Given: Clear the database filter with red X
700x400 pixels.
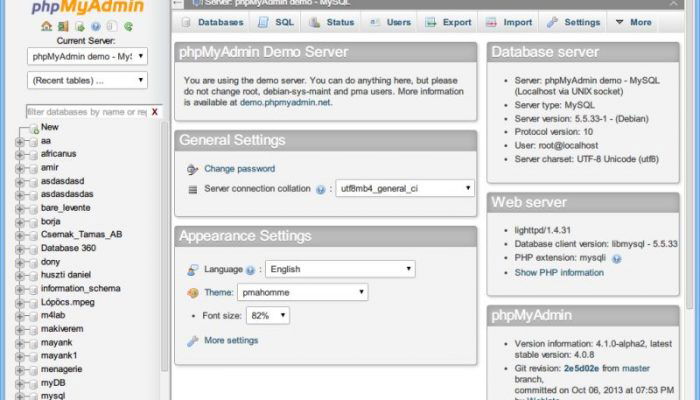Looking at the screenshot, I should [154, 112].
